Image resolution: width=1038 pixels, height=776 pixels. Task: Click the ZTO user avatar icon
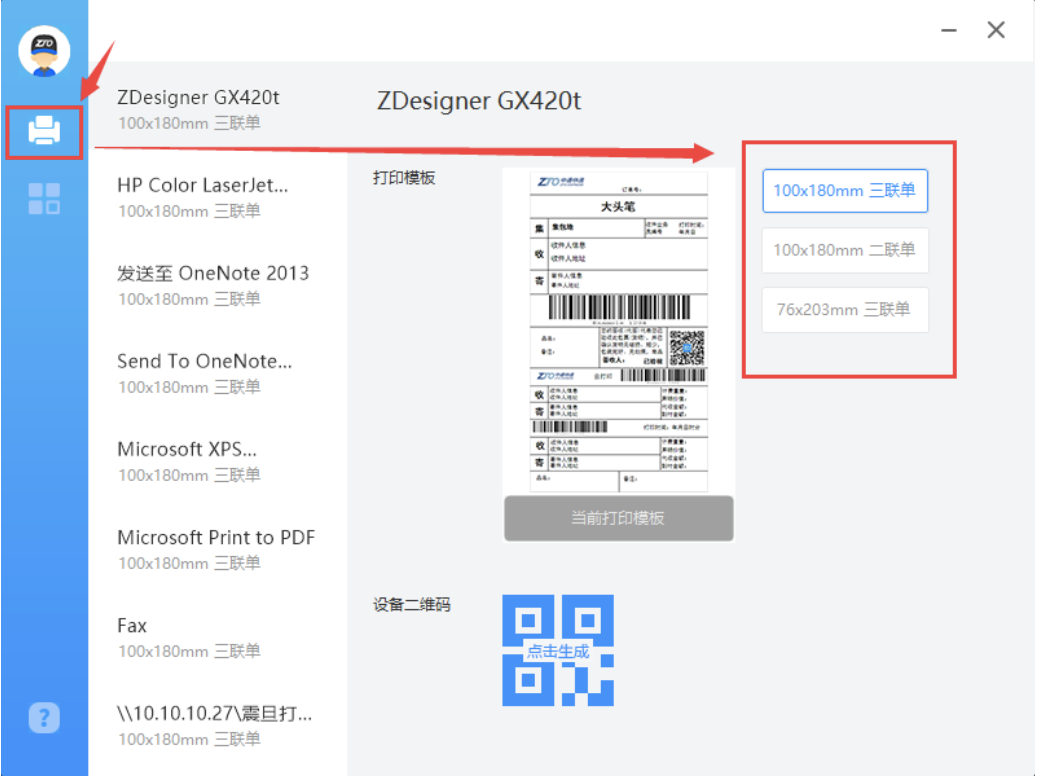(x=44, y=51)
